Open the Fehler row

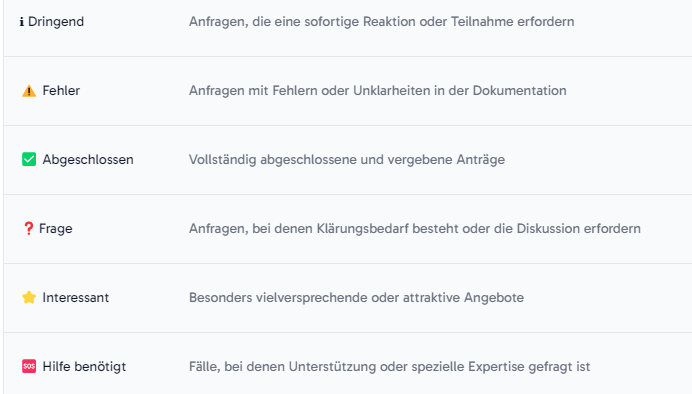coord(348,91)
